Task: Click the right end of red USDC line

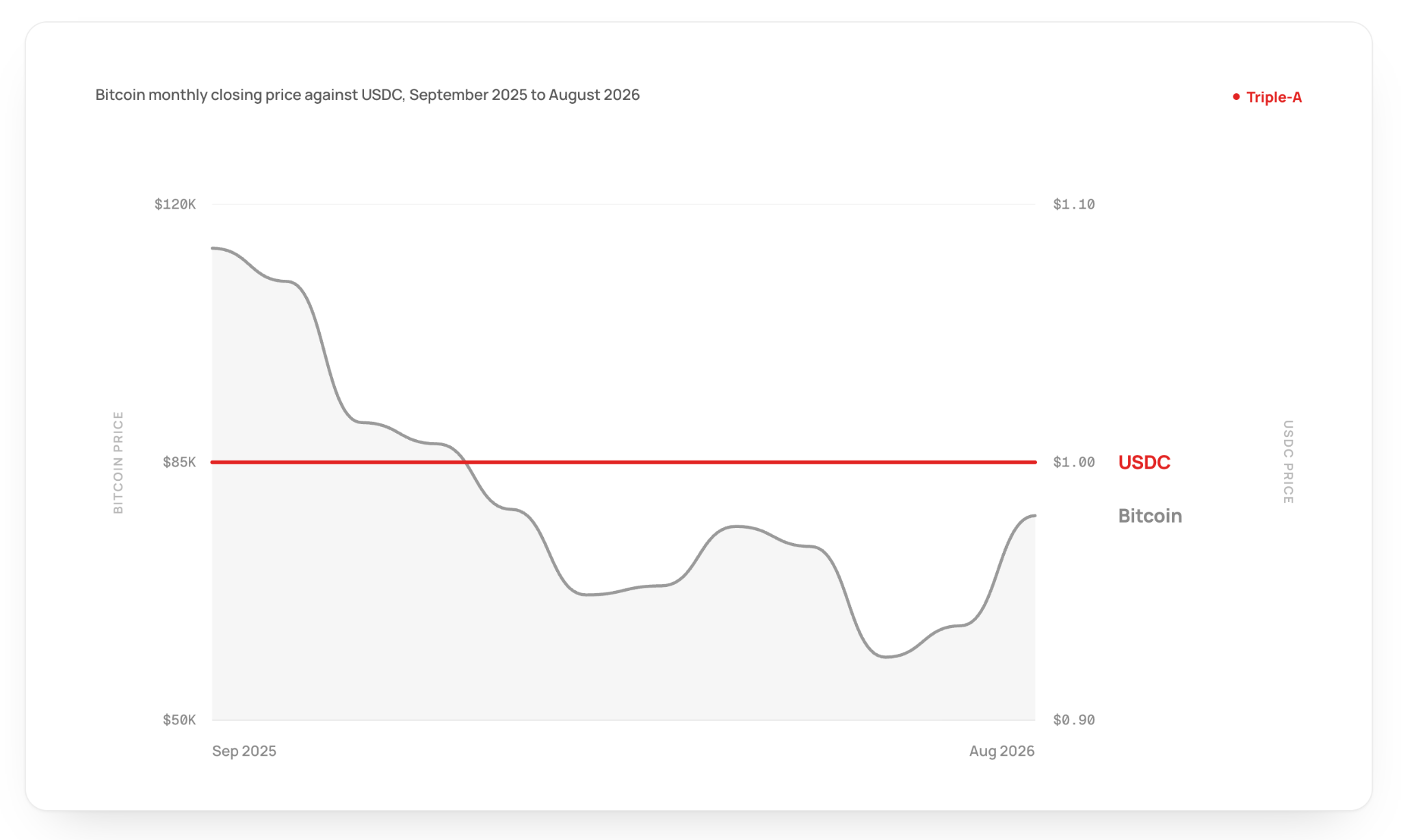Action: coord(1035,462)
